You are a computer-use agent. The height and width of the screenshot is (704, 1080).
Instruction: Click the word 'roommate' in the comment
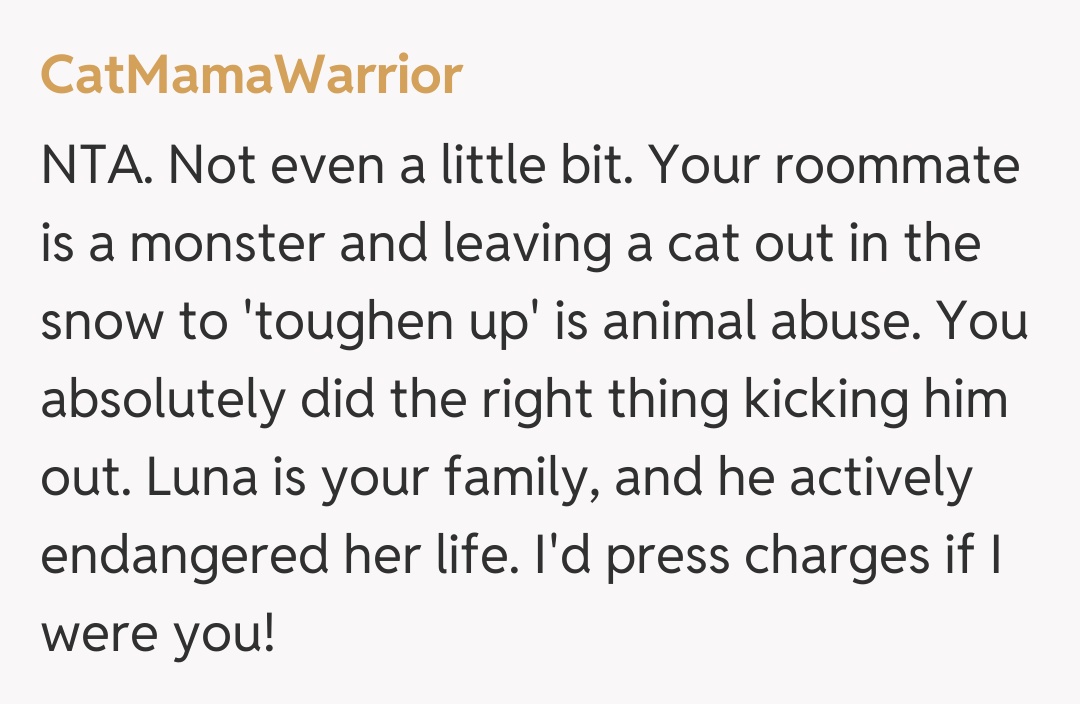point(895,167)
